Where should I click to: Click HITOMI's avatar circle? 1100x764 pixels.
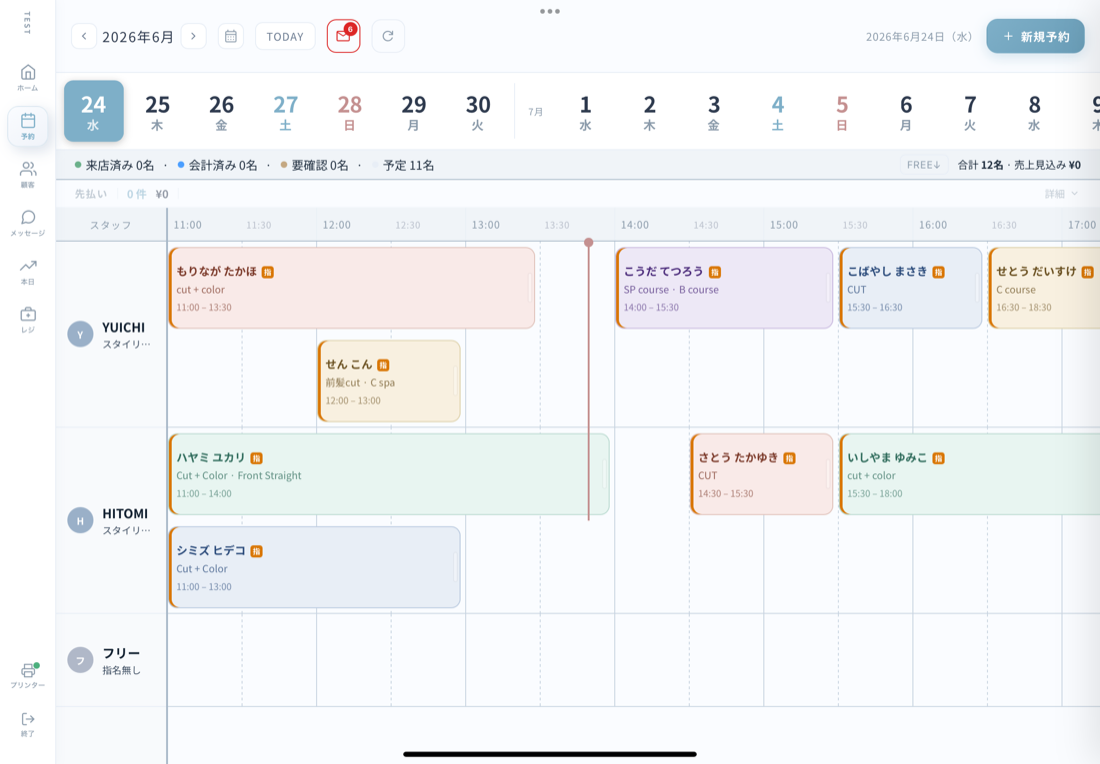(80, 521)
